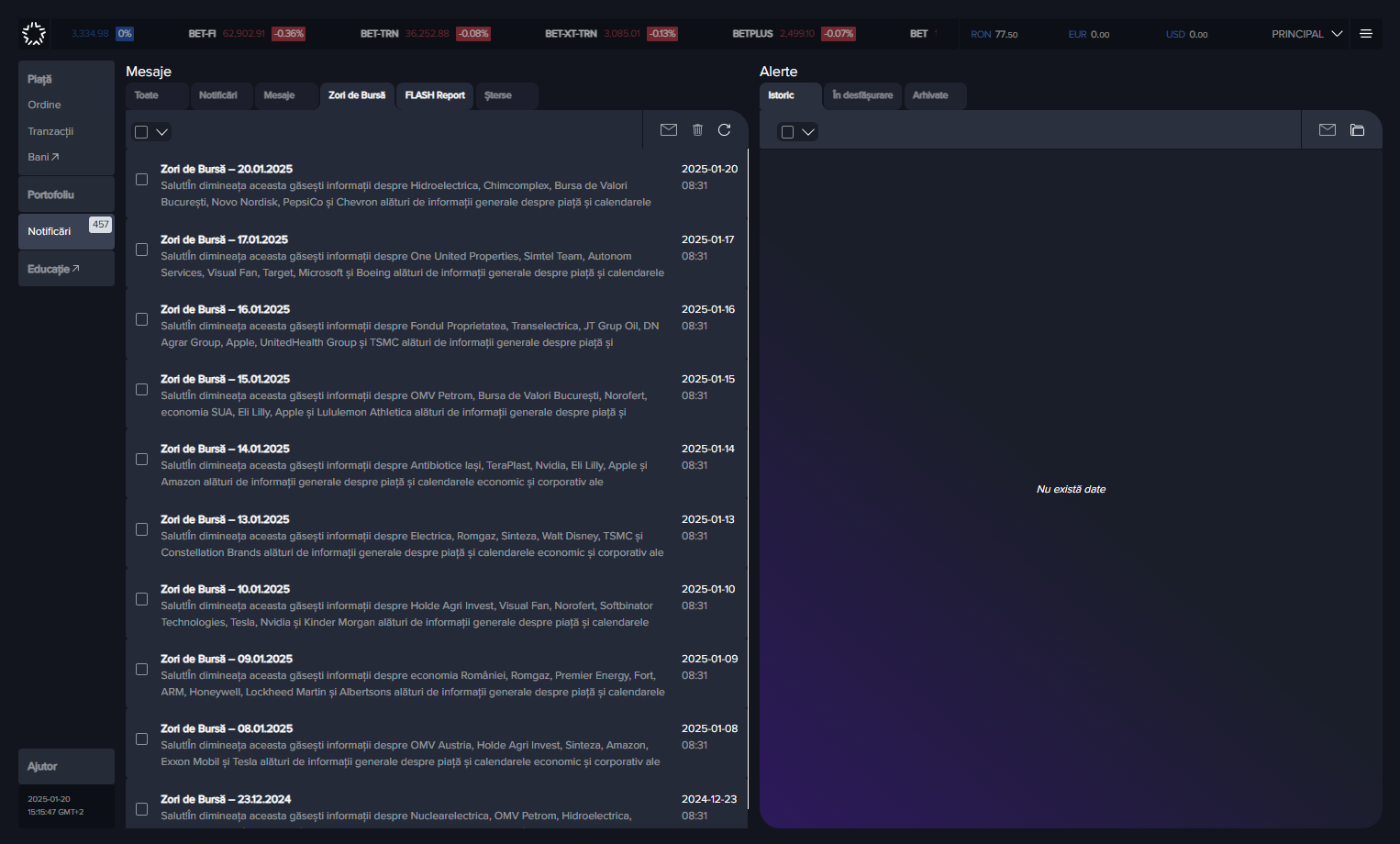Click the Ajutor button
The width and height of the screenshot is (1400, 844).
[66, 766]
